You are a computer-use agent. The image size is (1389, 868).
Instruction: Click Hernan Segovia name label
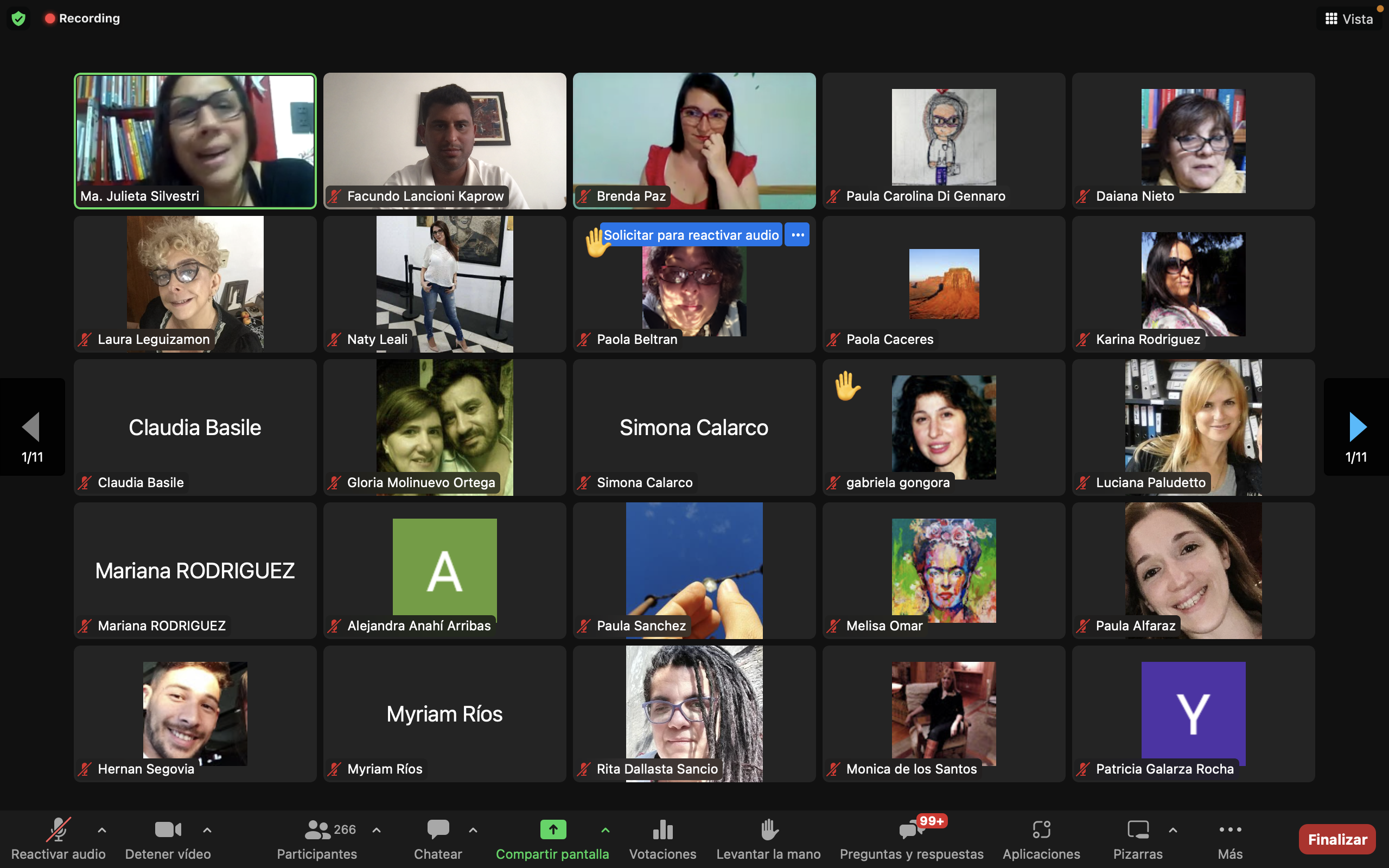(x=146, y=769)
